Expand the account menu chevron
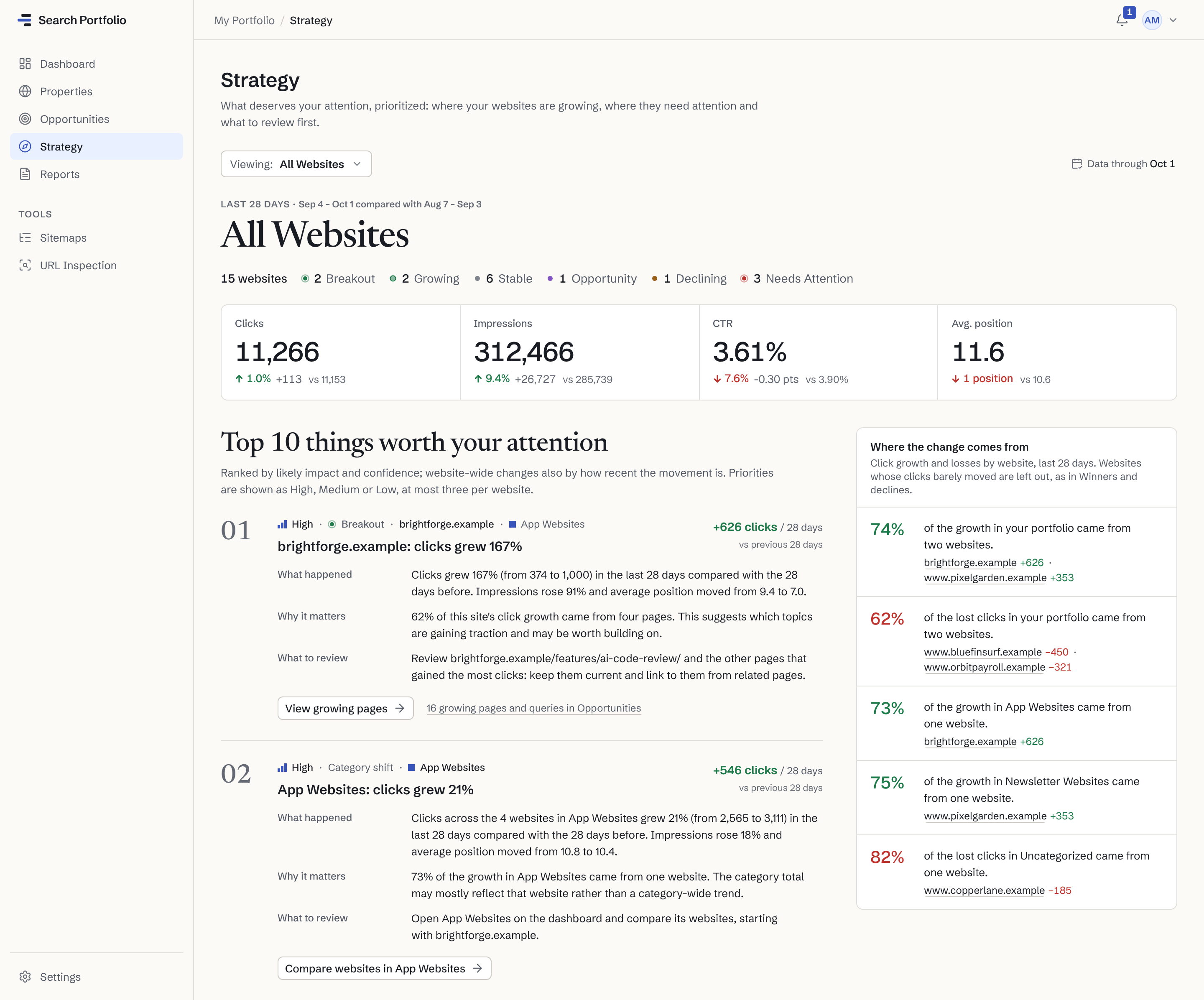1204x1000 pixels. [x=1173, y=20]
